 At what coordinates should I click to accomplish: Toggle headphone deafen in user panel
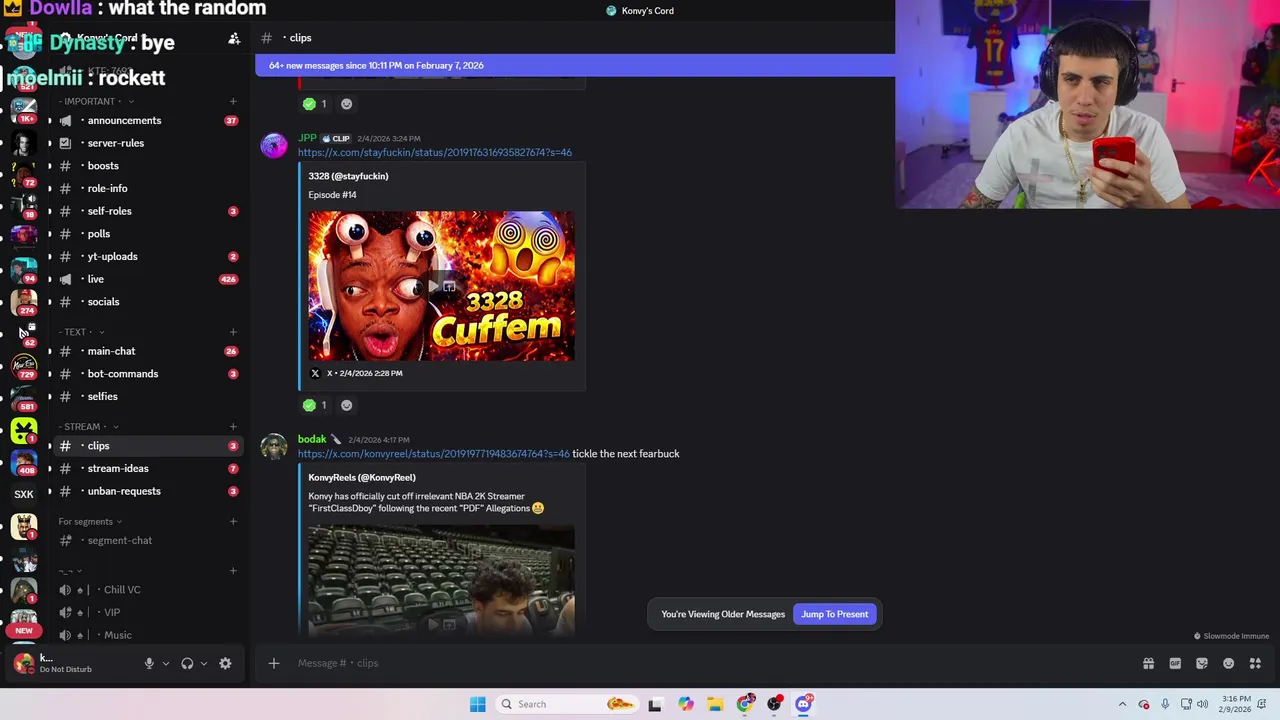coord(187,663)
